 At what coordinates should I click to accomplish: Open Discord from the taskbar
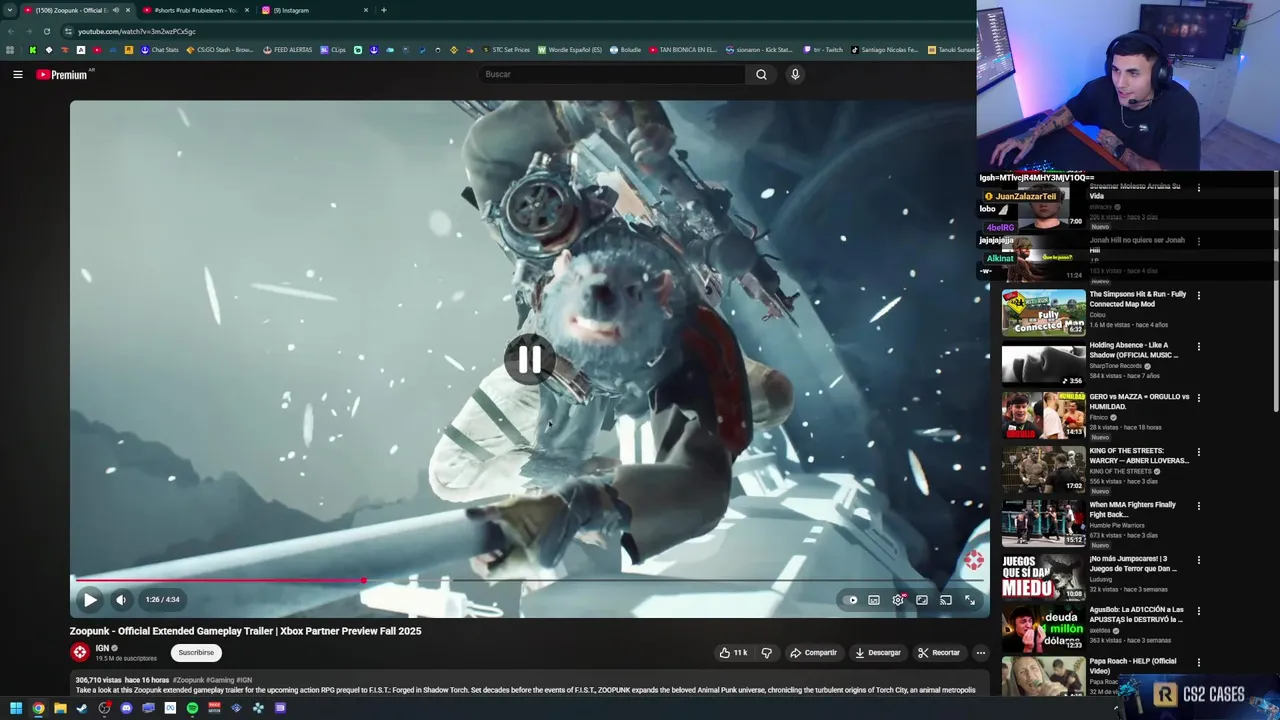(x=126, y=708)
